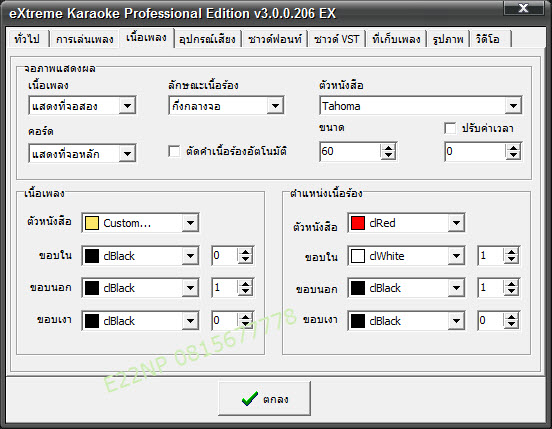The height and width of the screenshot is (429, 552).
Task: Open the กึ่งกลางจอ lyric alignment dropdown
Action: click(x=275, y=106)
